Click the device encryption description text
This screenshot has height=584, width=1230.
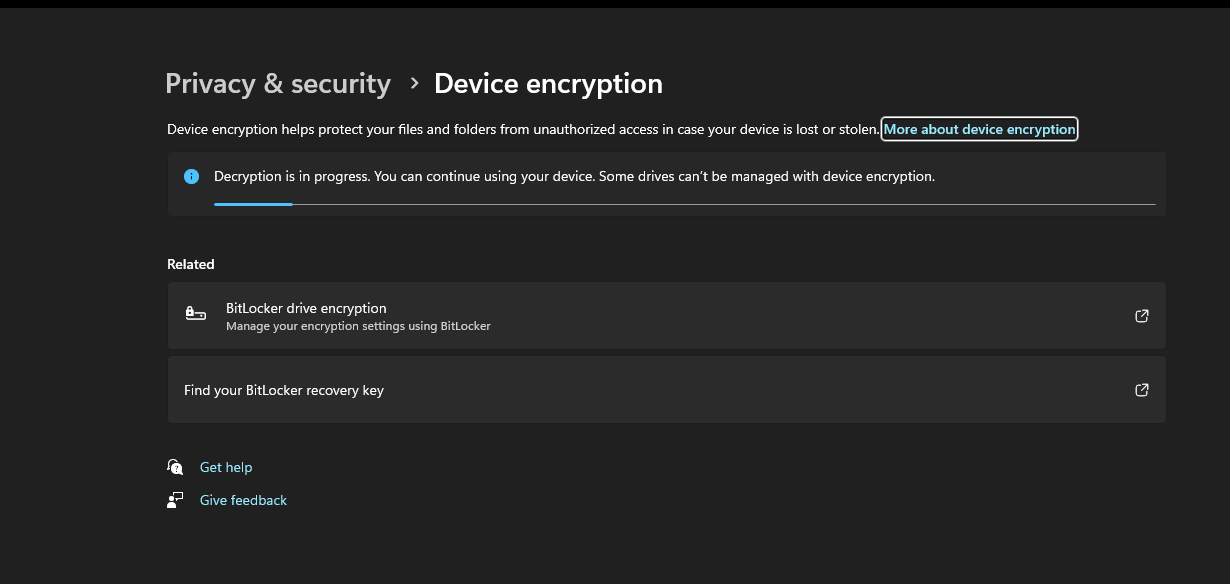(x=522, y=129)
